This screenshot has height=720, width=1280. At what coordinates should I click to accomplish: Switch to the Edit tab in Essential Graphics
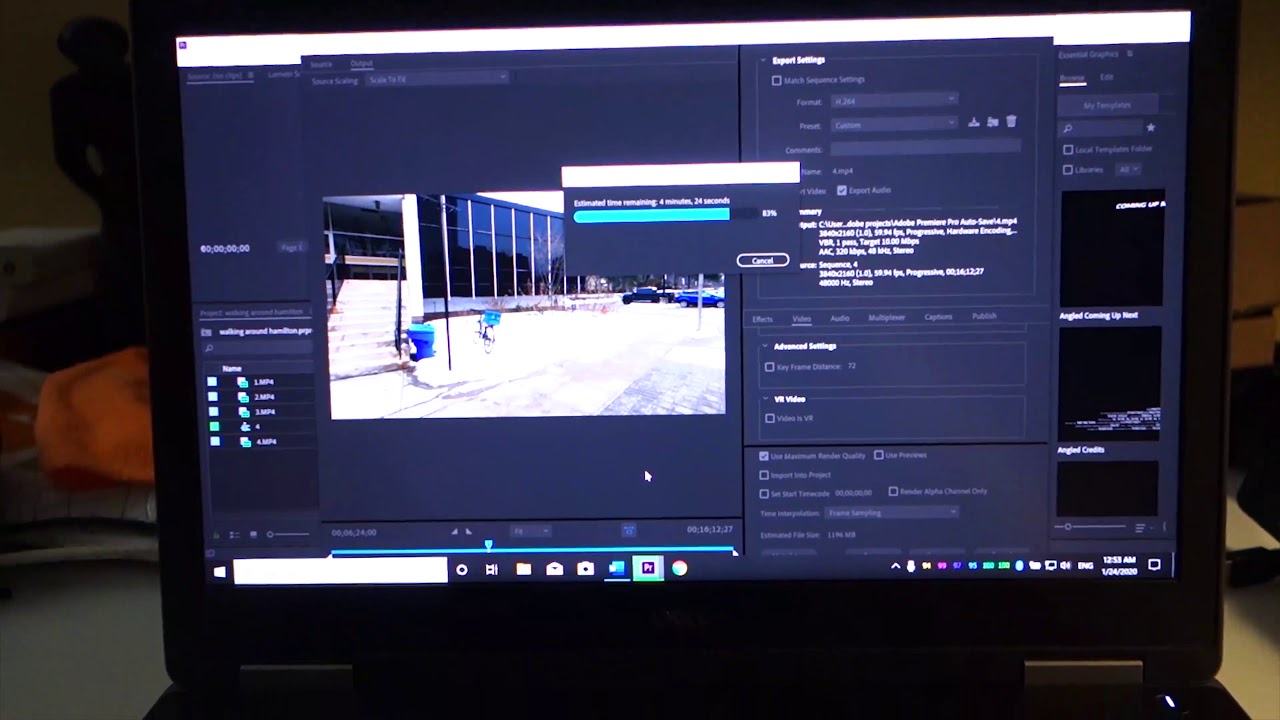point(1107,77)
